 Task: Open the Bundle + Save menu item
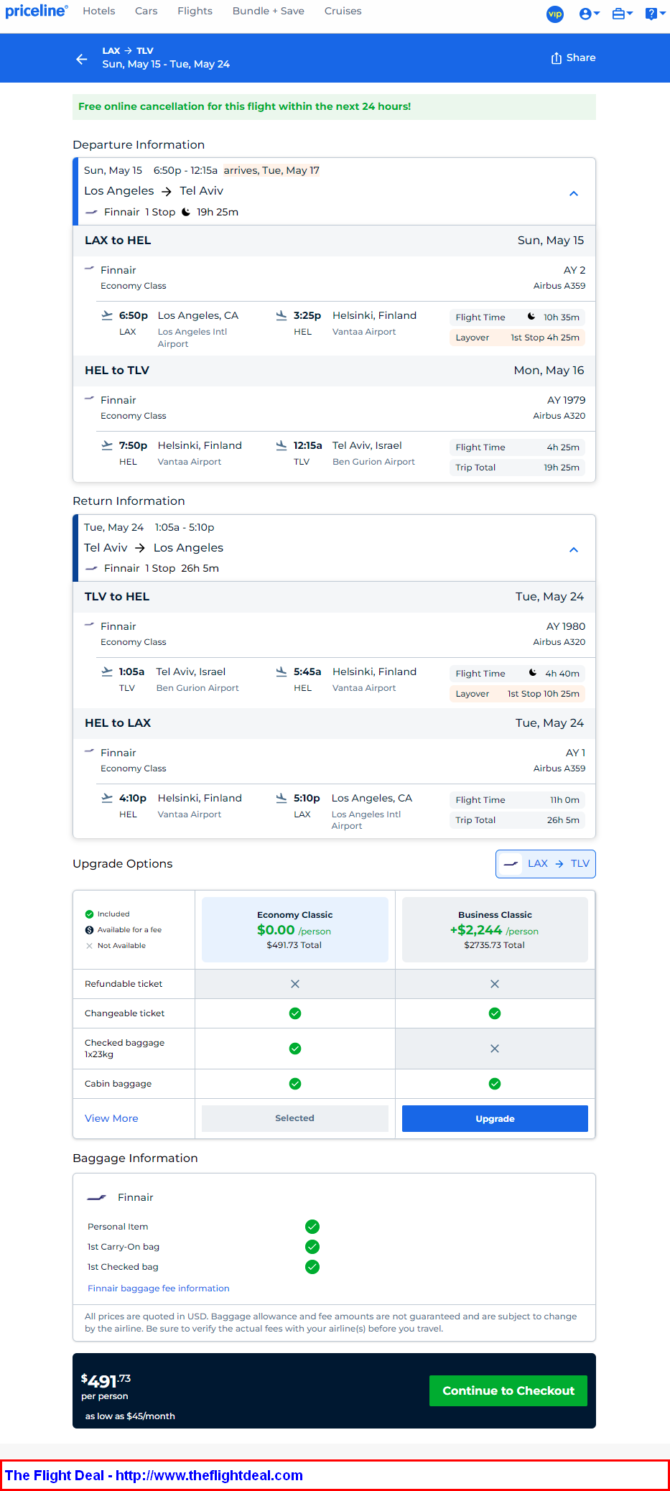coord(268,11)
